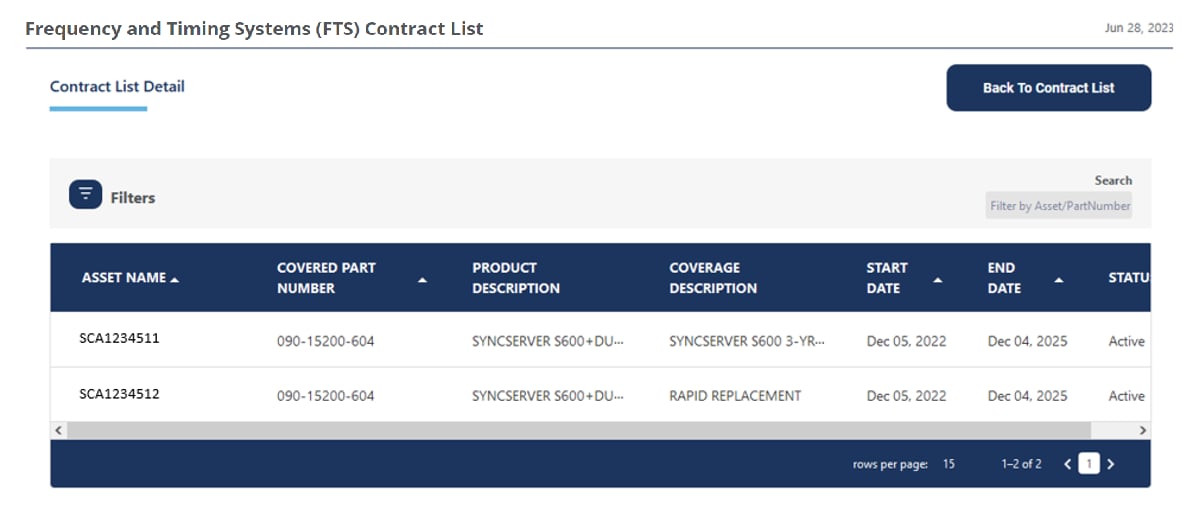Go to next page chevron
The height and width of the screenshot is (519, 1202).
coord(1110,464)
